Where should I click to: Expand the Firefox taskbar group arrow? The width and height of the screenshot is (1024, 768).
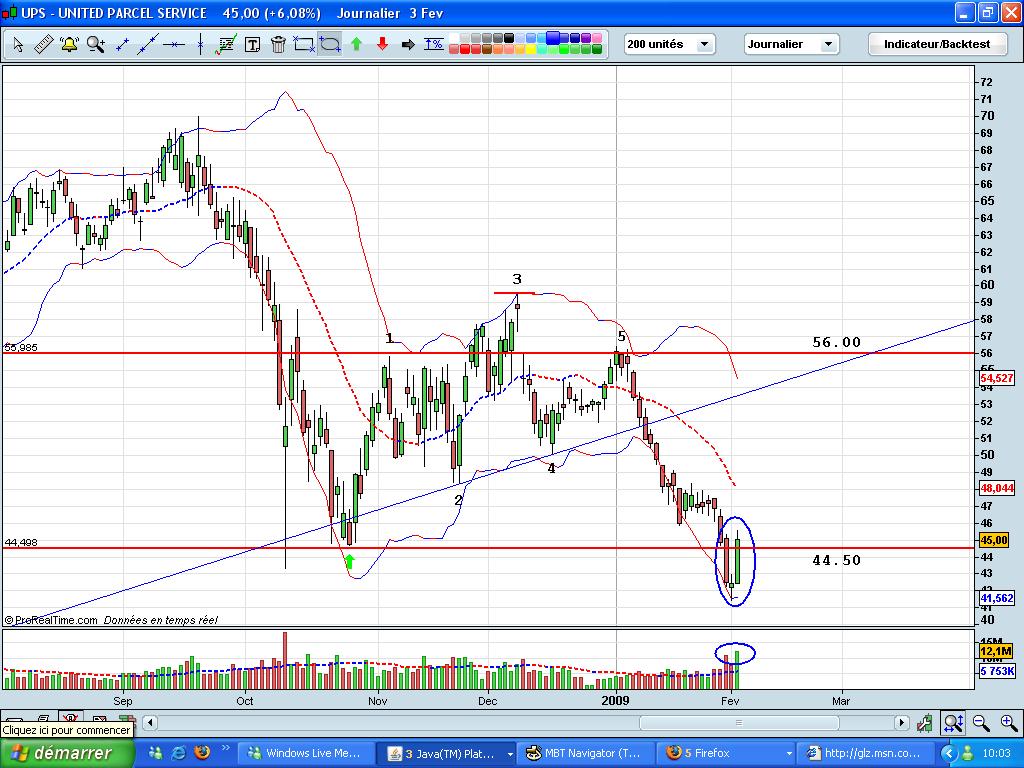pos(789,754)
